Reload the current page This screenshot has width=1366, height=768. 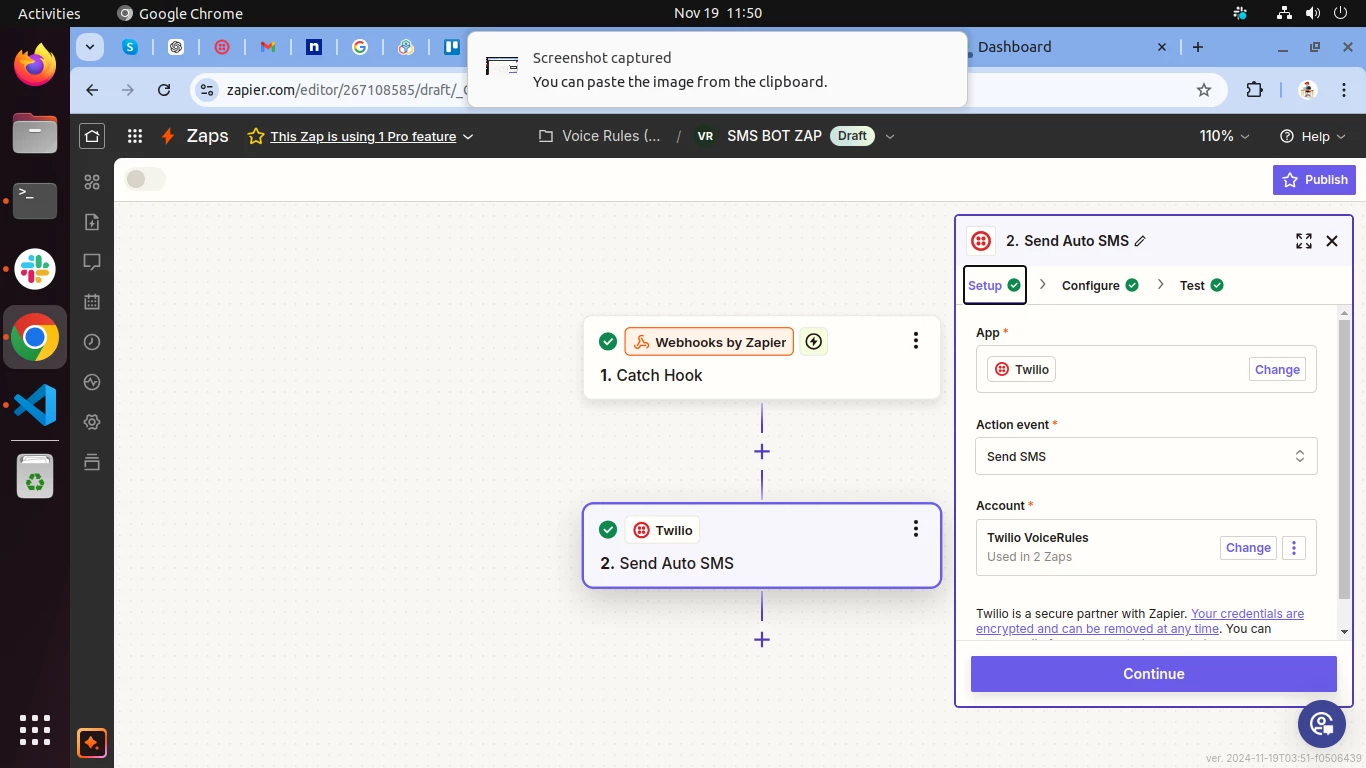click(x=164, y=90)
